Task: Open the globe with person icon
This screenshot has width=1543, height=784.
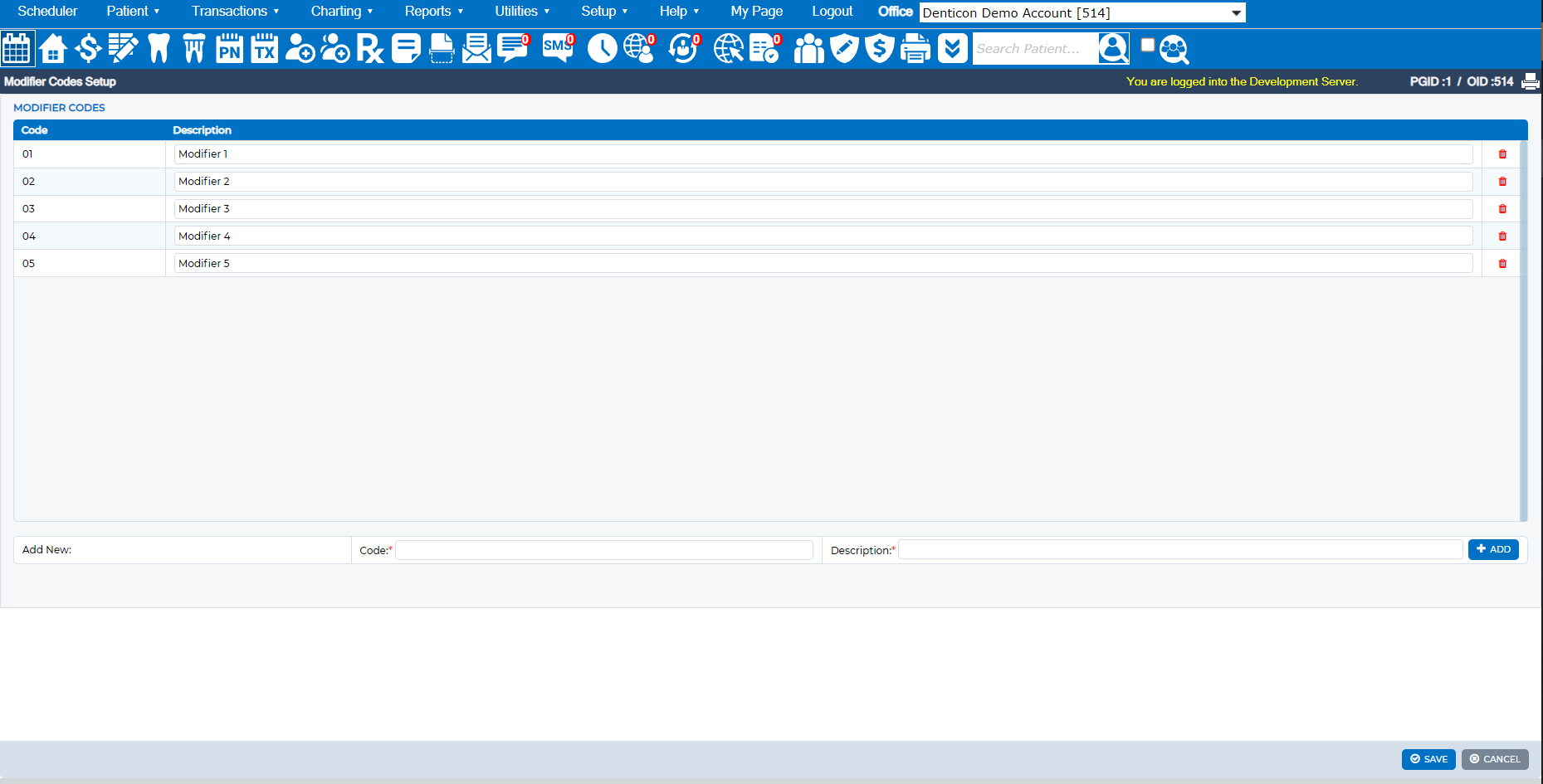Action: [639, 48]
